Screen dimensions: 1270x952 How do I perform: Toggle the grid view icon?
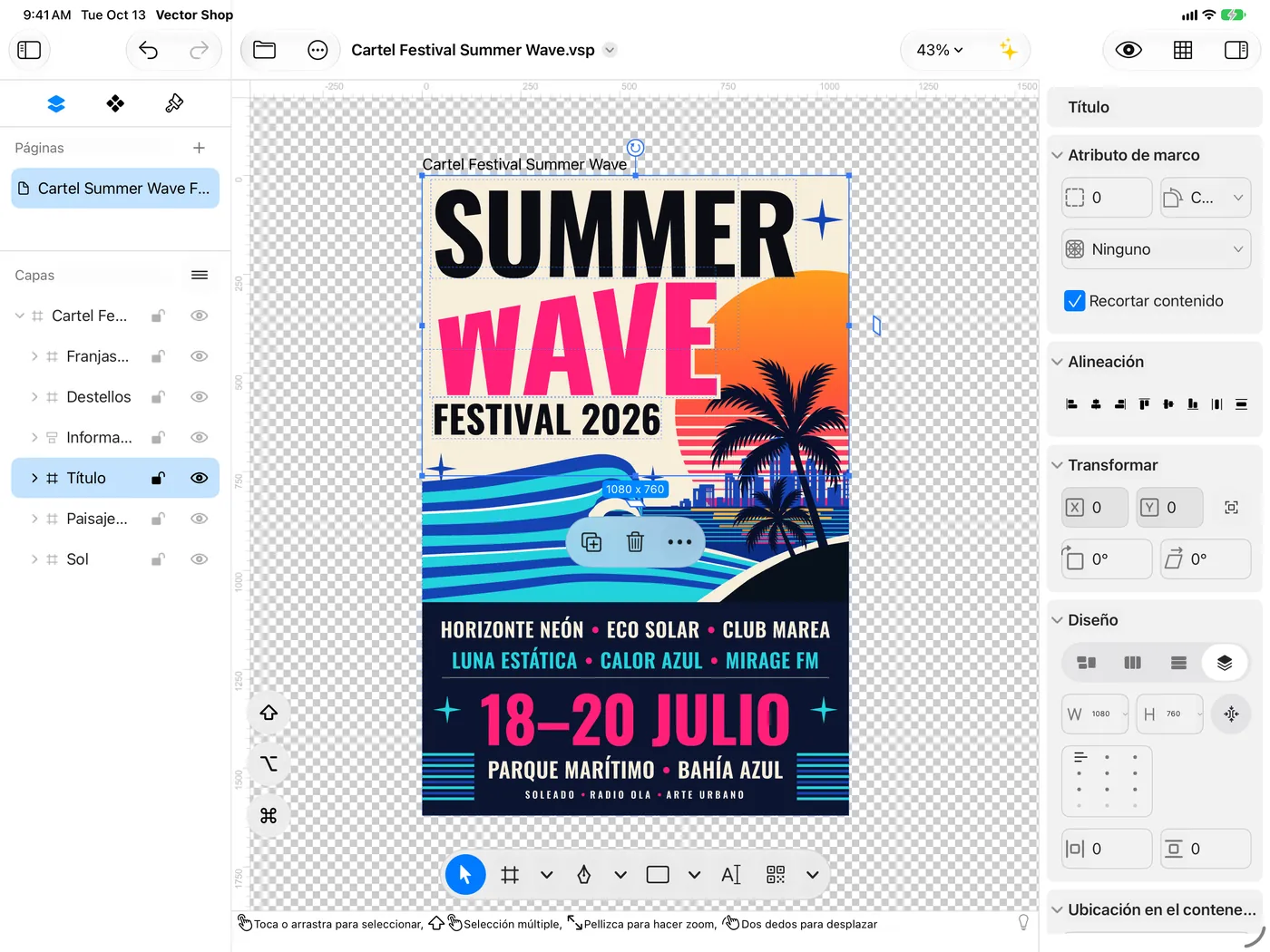click(1183, 50)
